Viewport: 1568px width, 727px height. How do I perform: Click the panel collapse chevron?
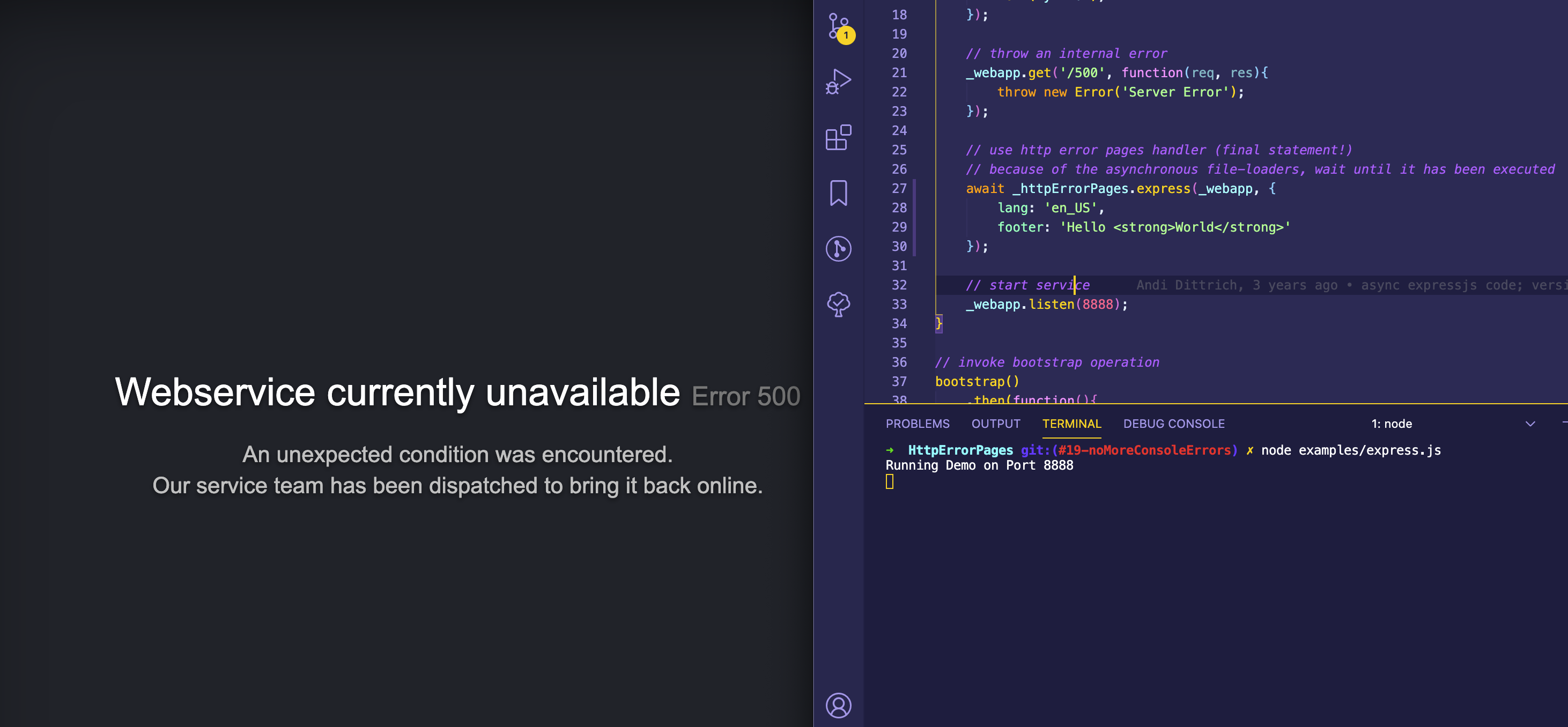click(1530, 424)
